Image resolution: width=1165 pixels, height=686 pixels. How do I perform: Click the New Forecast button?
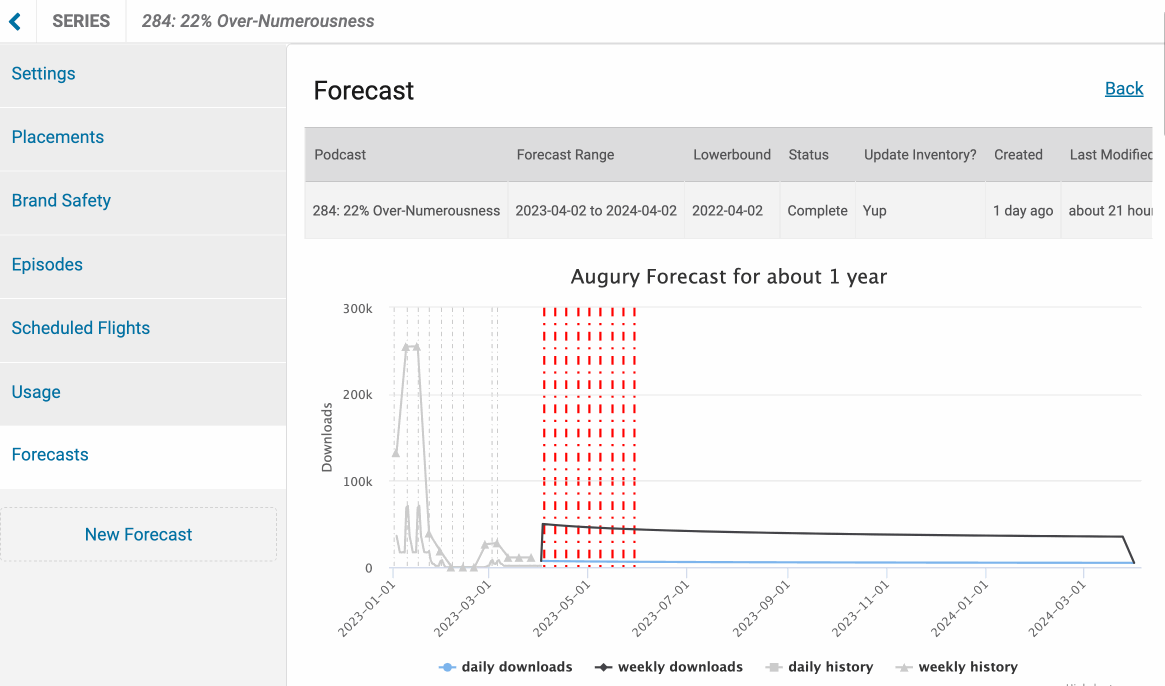(138, 534)
